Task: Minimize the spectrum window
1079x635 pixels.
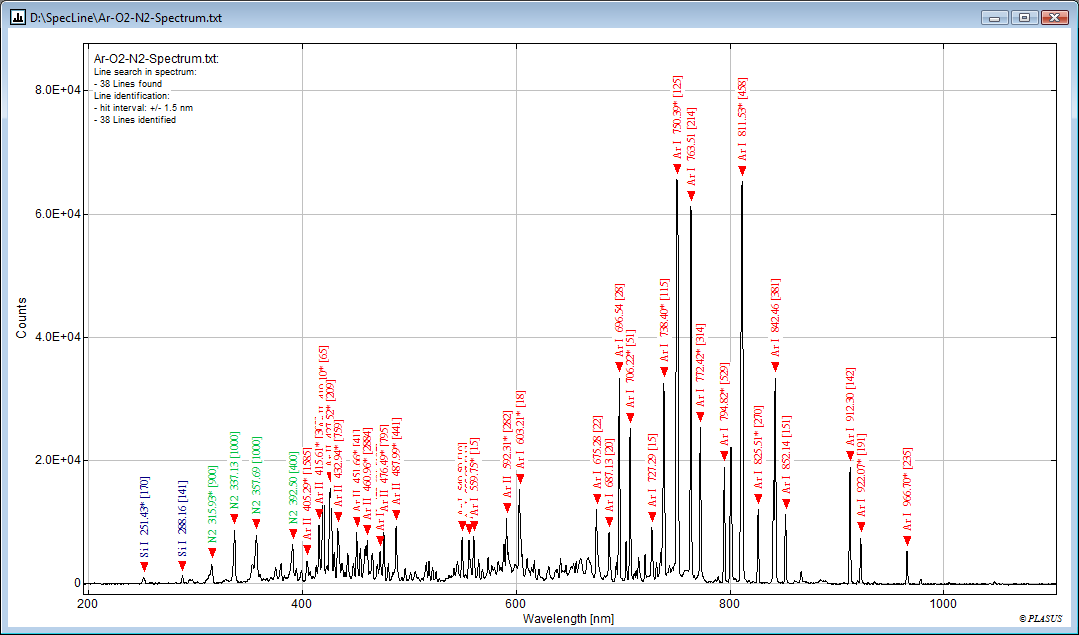Action: [x=995, y=18]
